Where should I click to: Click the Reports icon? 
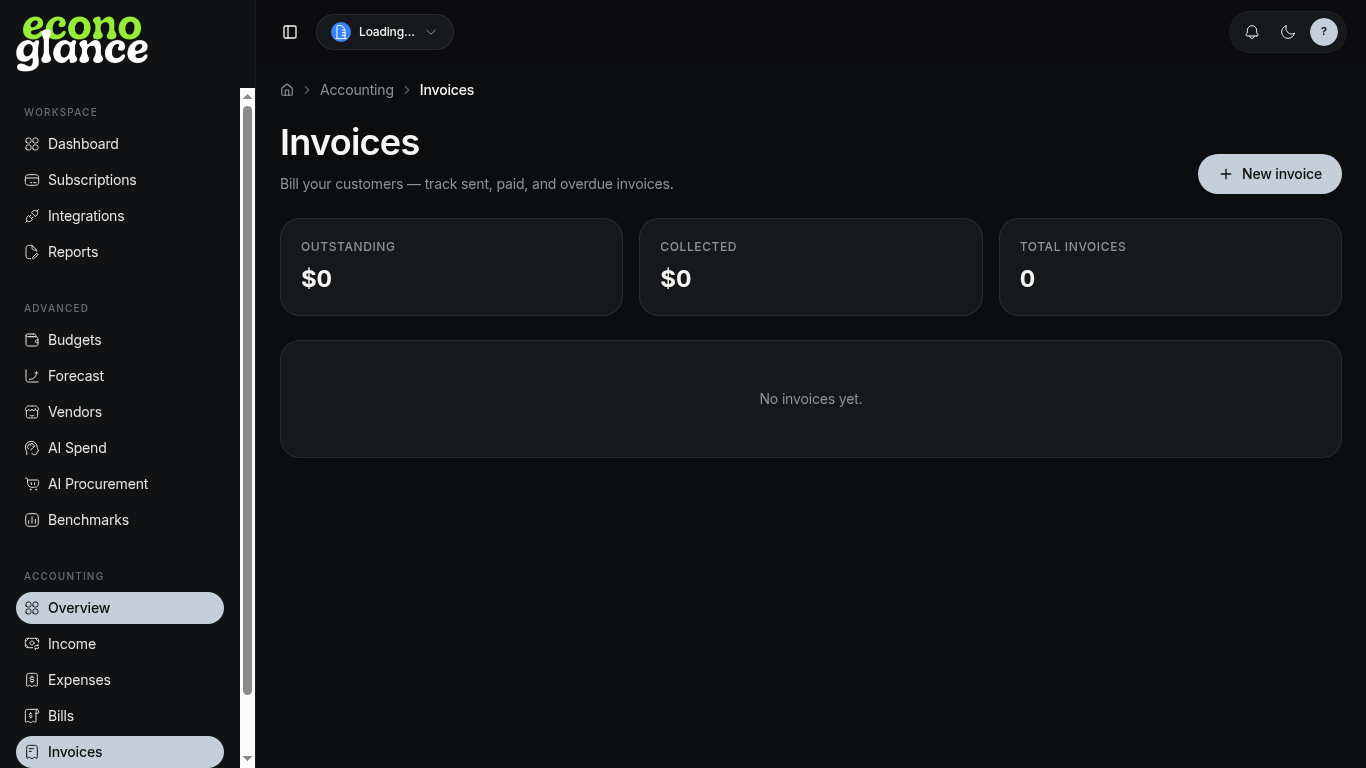[32, 252]
